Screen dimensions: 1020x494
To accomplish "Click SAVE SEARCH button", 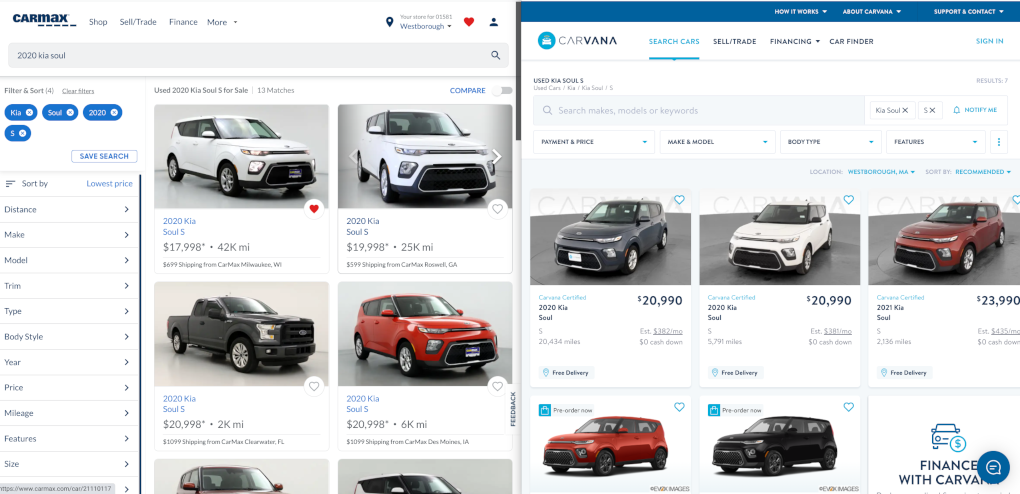I will [104, 156].
